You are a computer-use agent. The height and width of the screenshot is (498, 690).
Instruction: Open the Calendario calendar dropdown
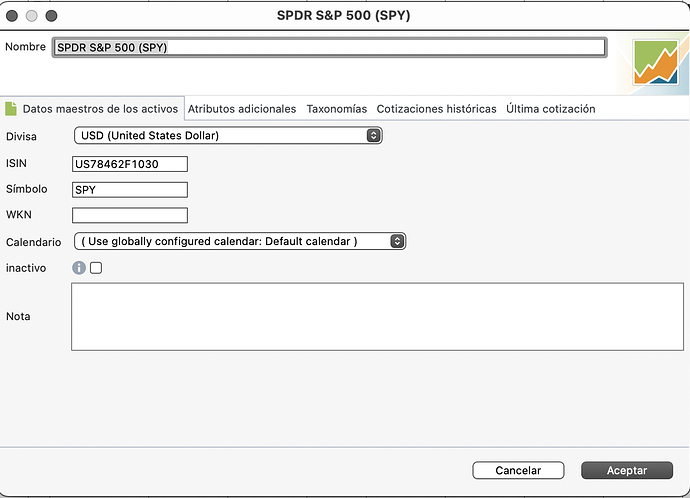[x=240, y=241]
